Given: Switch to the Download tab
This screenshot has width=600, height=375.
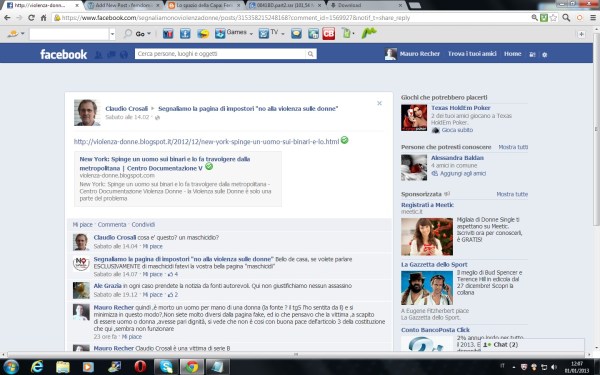Looking at the screenshot, I should [367, 5].
